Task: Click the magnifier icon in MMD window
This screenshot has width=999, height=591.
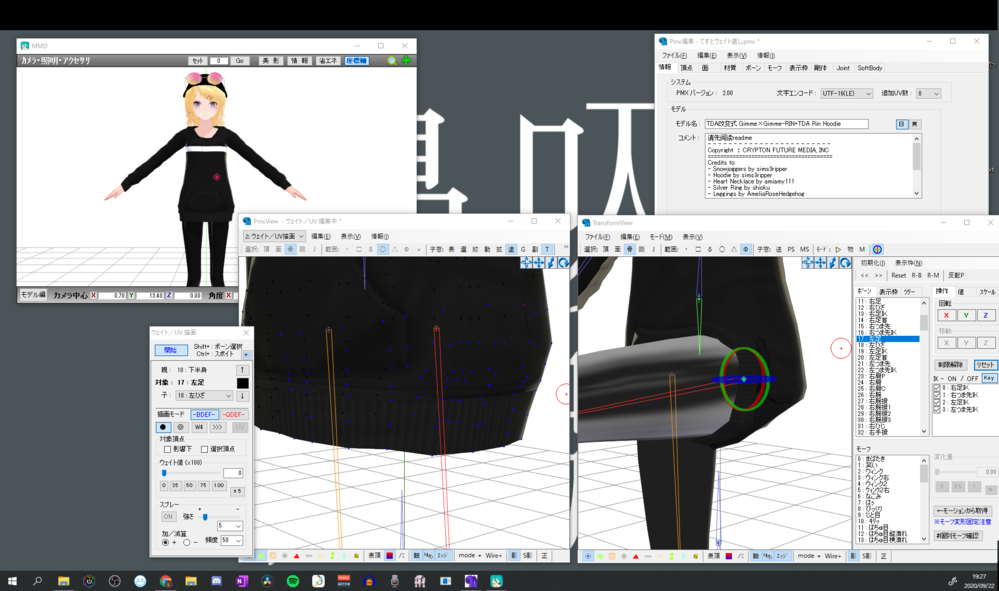Action: click(392, 61)
